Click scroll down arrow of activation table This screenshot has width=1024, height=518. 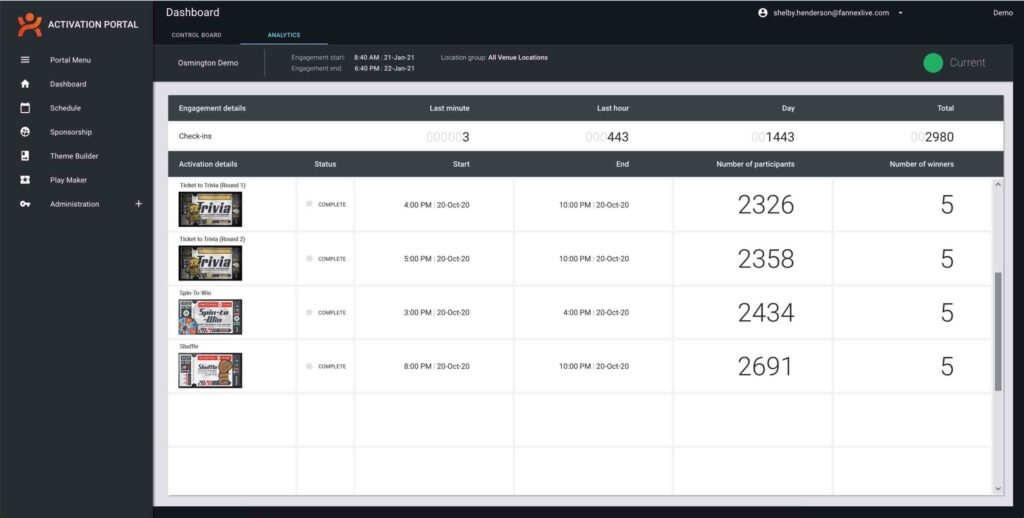998,487
